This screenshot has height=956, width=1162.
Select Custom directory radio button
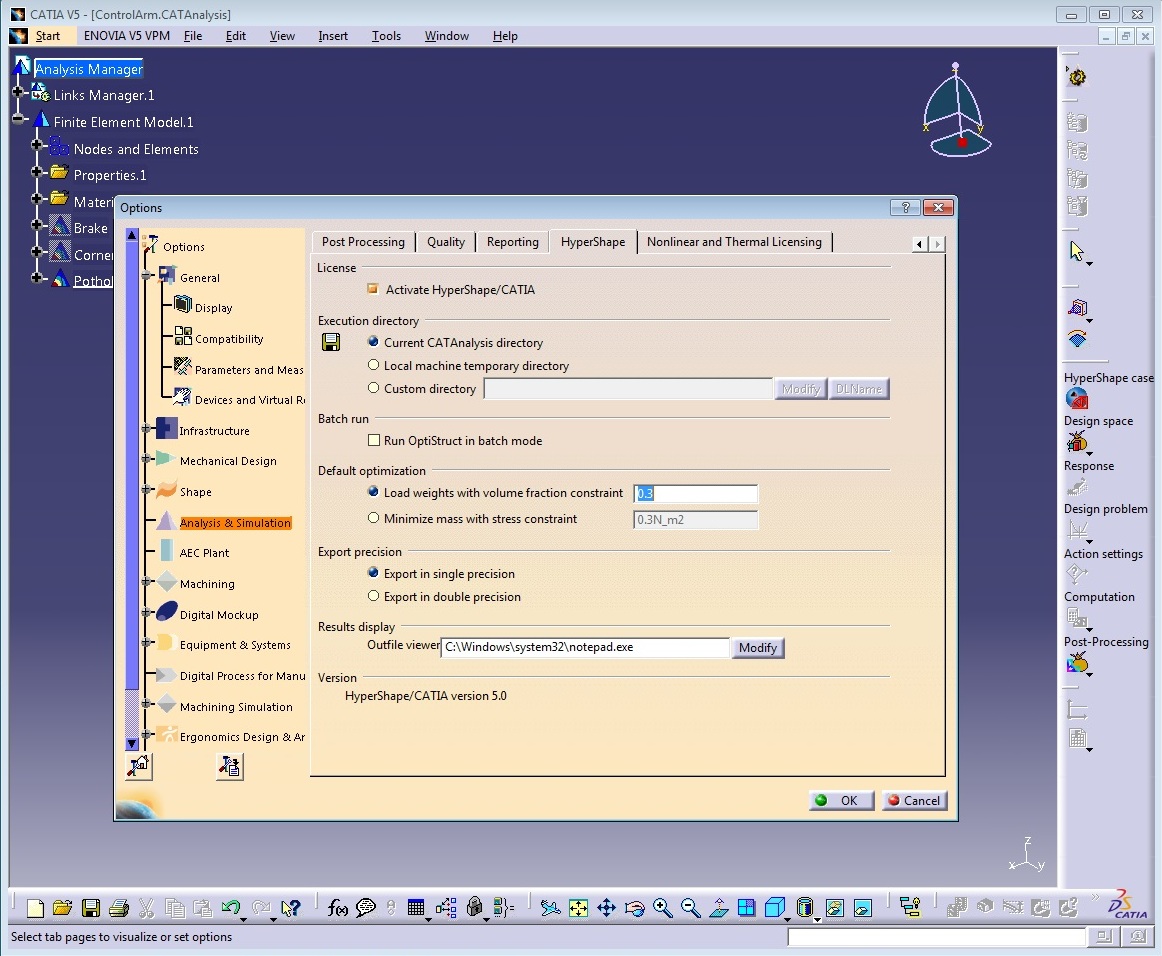[374, 388]
